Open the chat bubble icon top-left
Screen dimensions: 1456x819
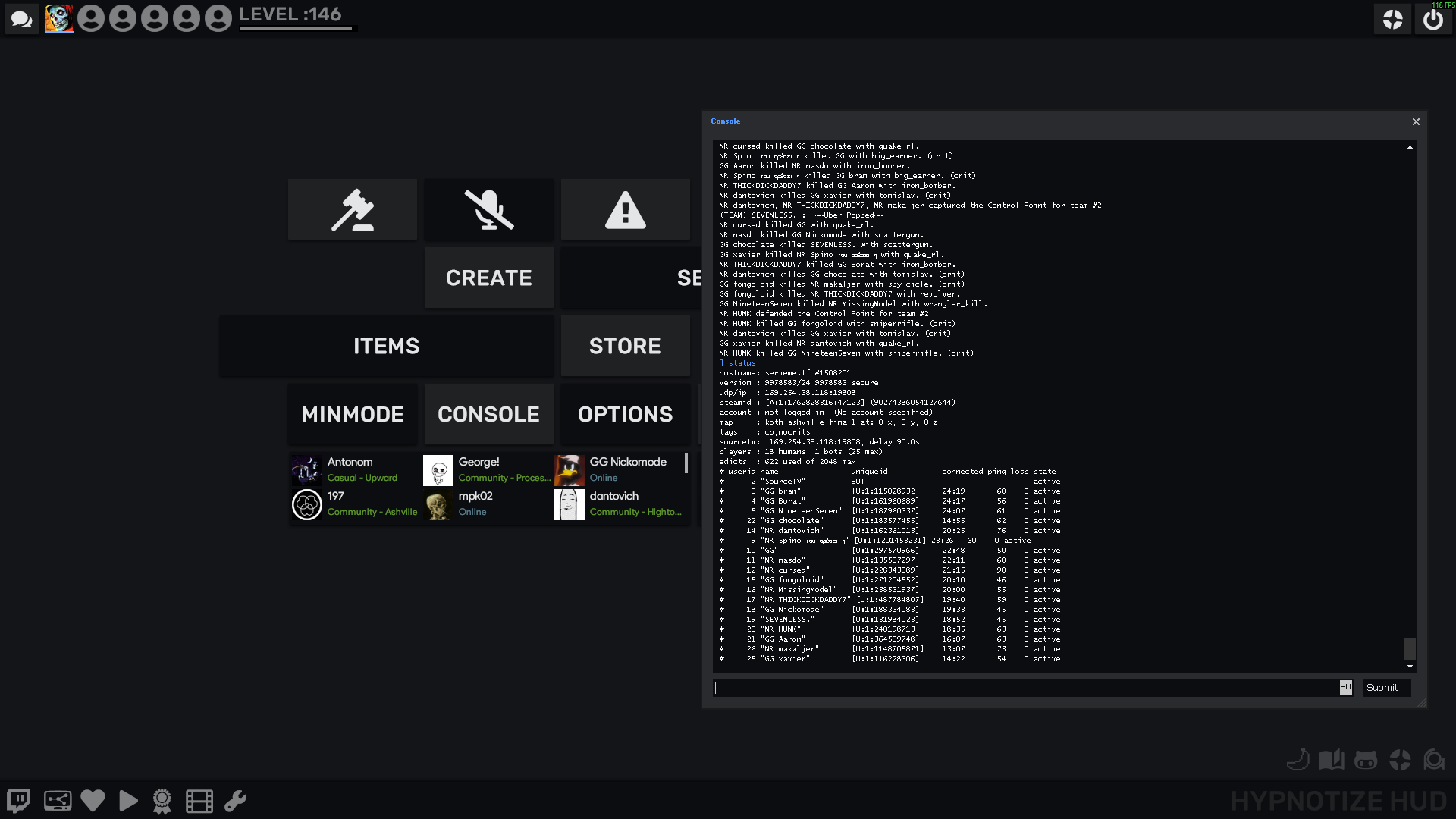coord(22,19)
